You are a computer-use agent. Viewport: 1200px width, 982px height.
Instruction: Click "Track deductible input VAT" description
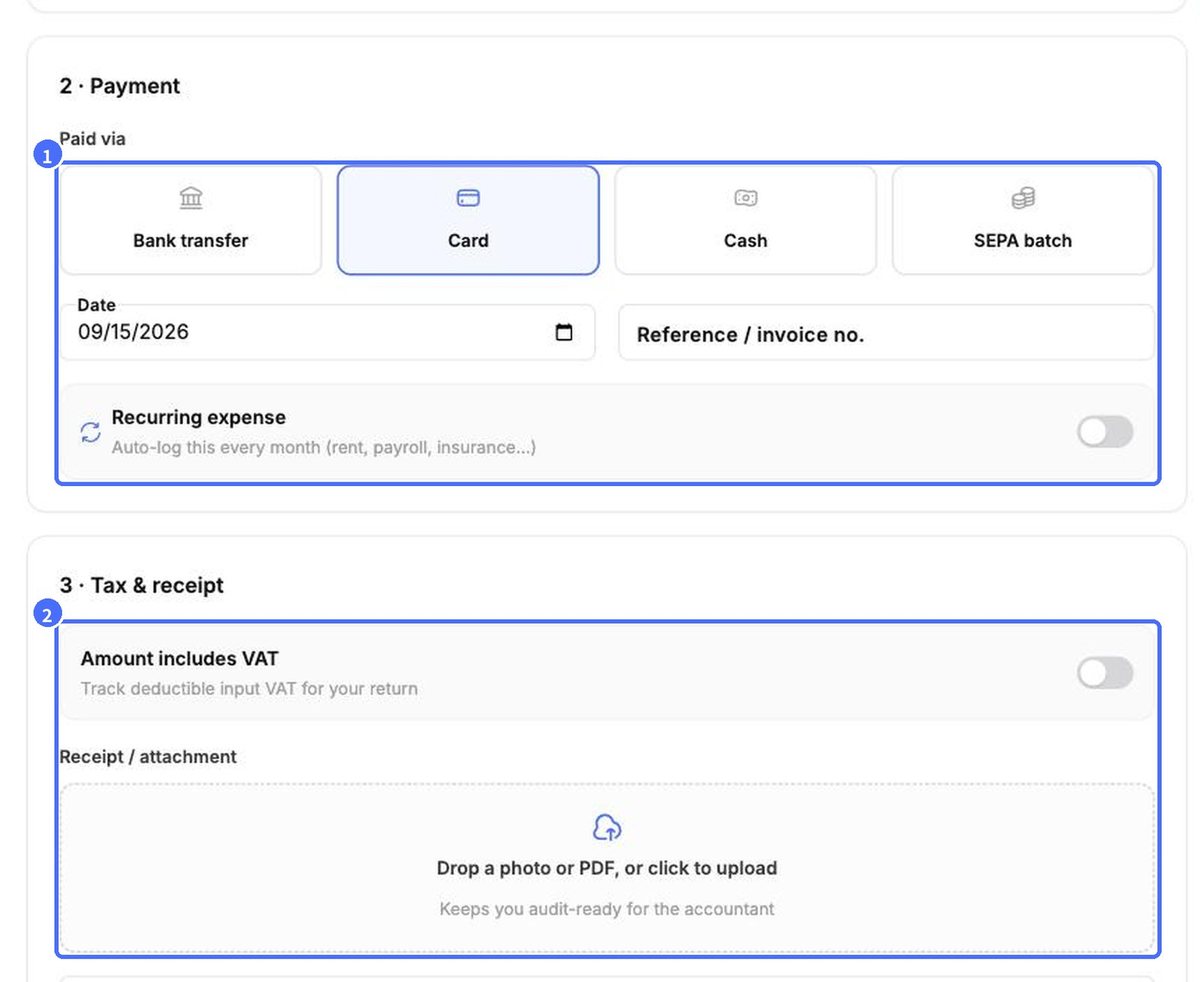249,689
